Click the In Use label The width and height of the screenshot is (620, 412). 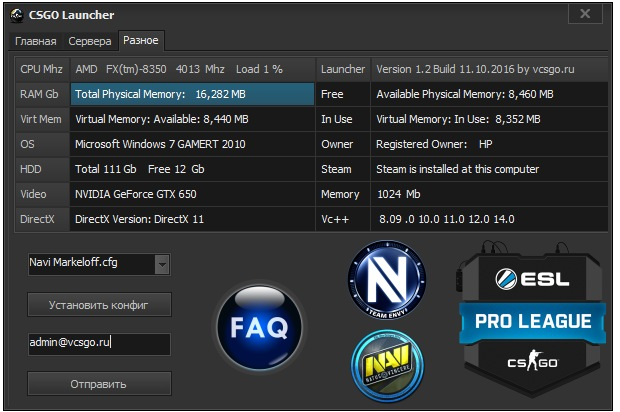(x=343, y=119)
